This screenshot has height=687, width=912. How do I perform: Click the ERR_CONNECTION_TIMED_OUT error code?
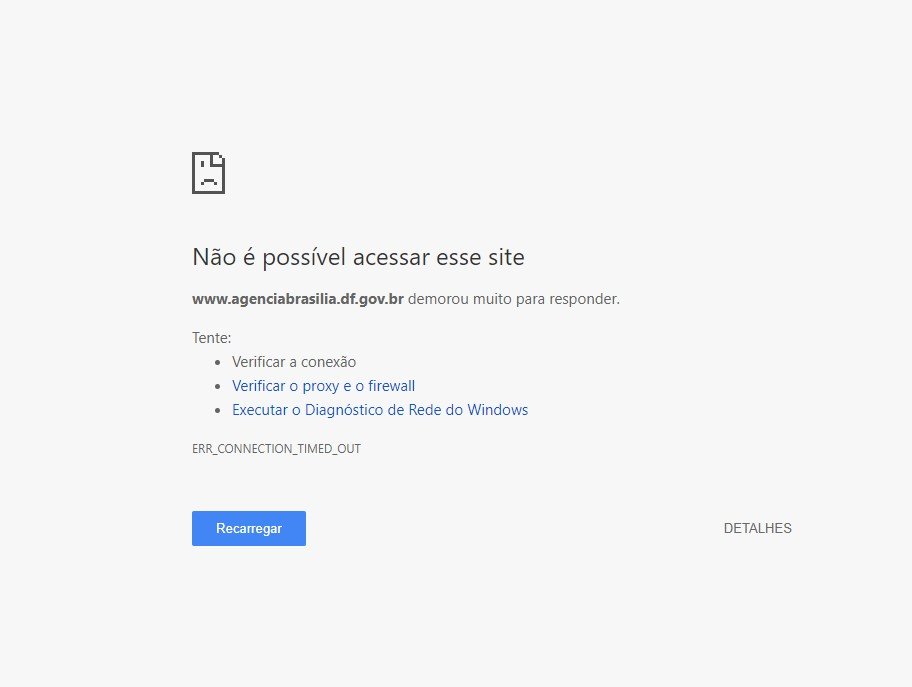[276, 448]
